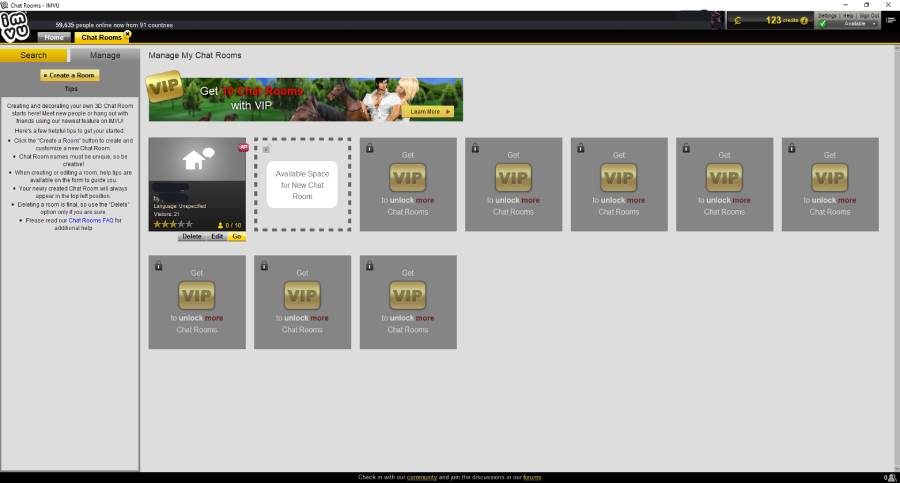Switch to the Search tab

pyautogui.click(x=33, y=55)
